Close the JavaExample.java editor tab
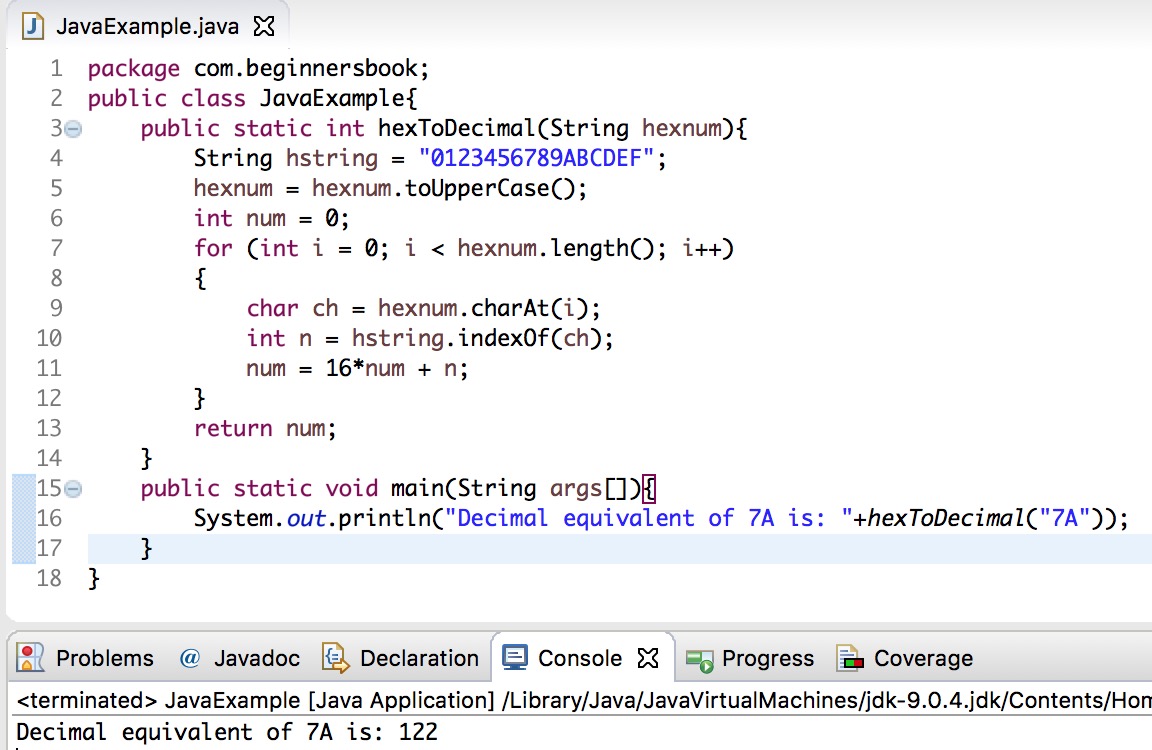 coord(264,26)
